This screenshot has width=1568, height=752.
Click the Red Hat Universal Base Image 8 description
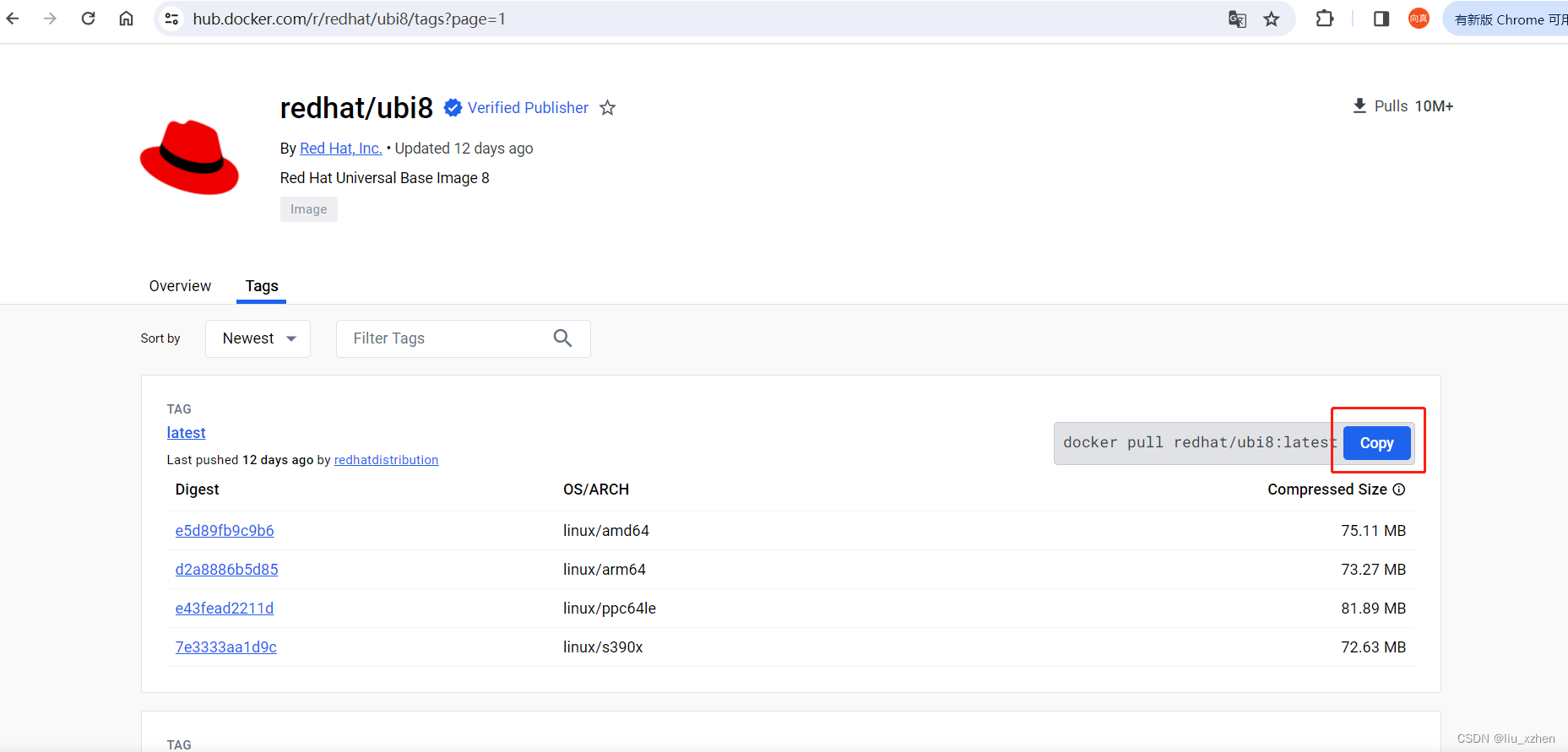coord(385,178)
